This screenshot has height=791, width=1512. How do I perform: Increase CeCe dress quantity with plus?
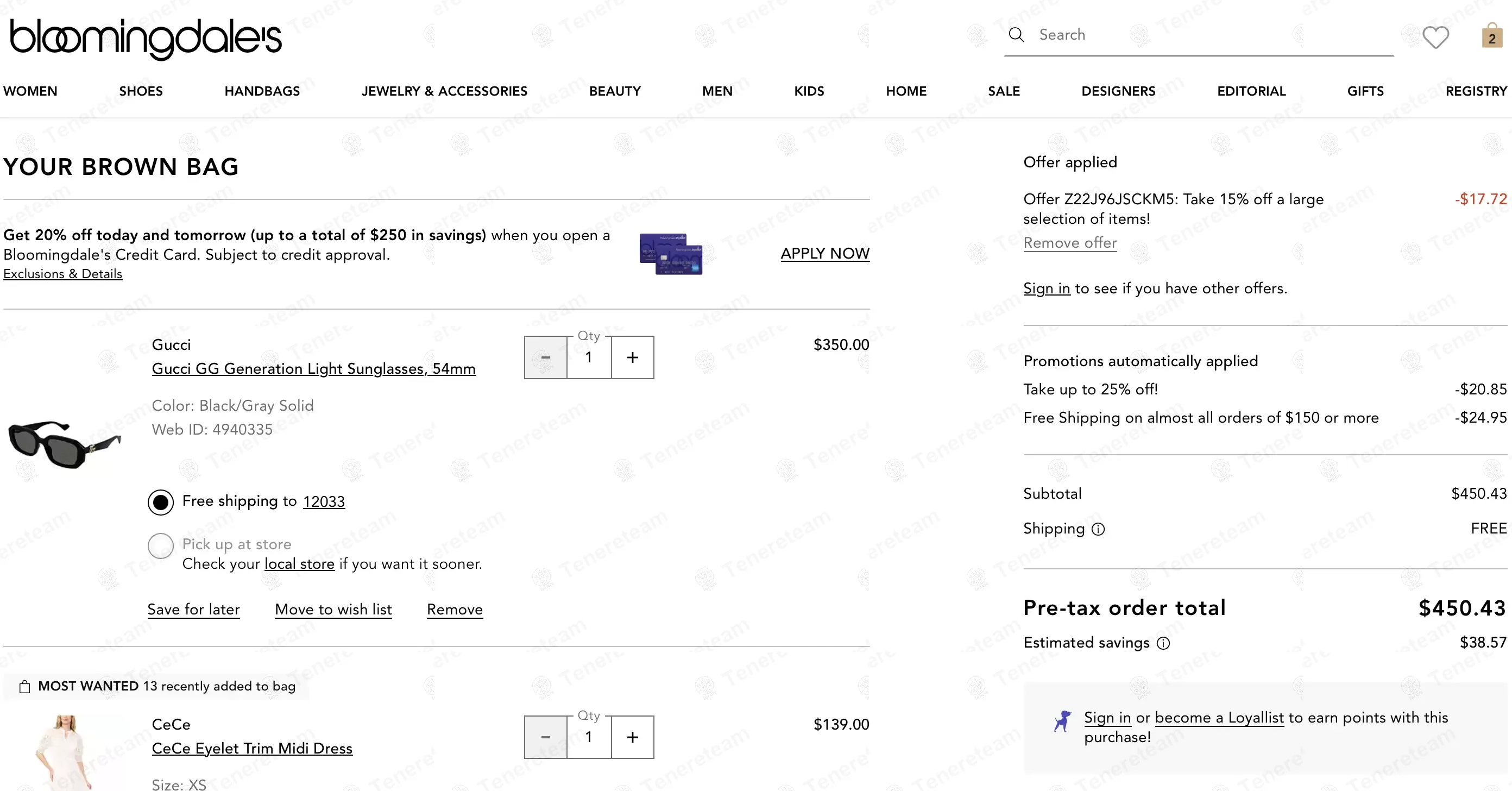click(632, 736)
